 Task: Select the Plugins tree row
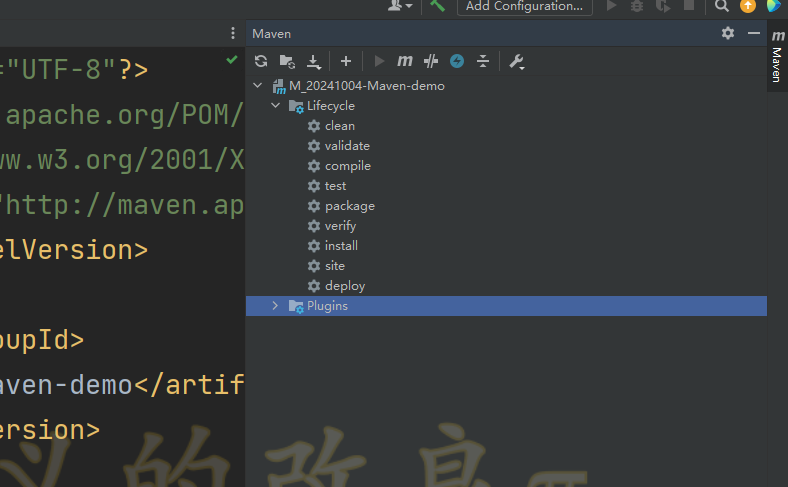(x=506, y=306)
